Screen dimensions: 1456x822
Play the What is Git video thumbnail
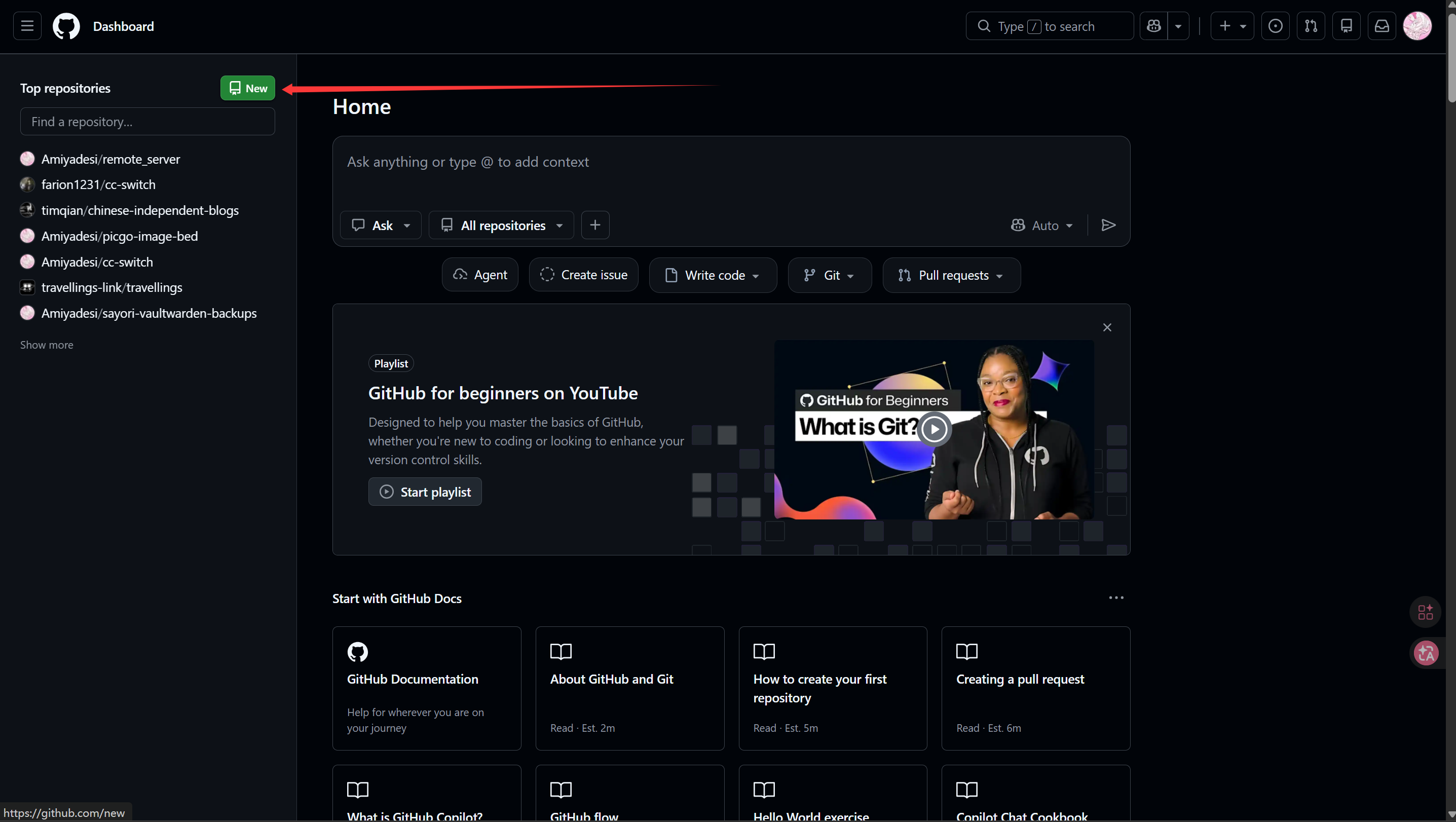934,429
